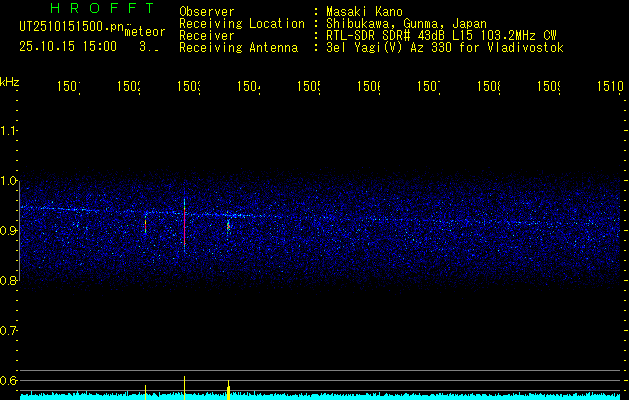Click the tallest yellow spike in power strip
This screenshot has width=629, height=400.
pyautogui.click(x=184, y=386)
